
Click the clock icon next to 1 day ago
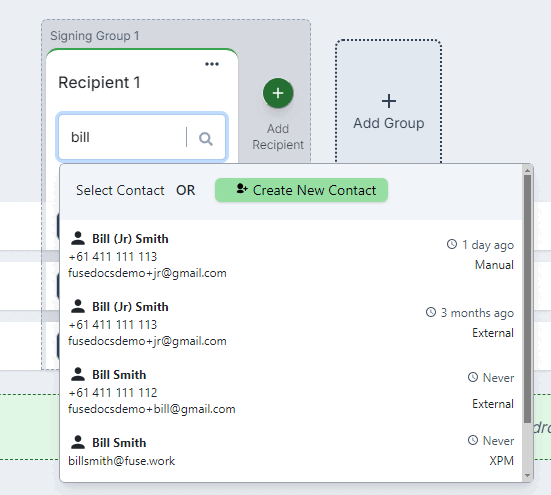click(452, 244)
